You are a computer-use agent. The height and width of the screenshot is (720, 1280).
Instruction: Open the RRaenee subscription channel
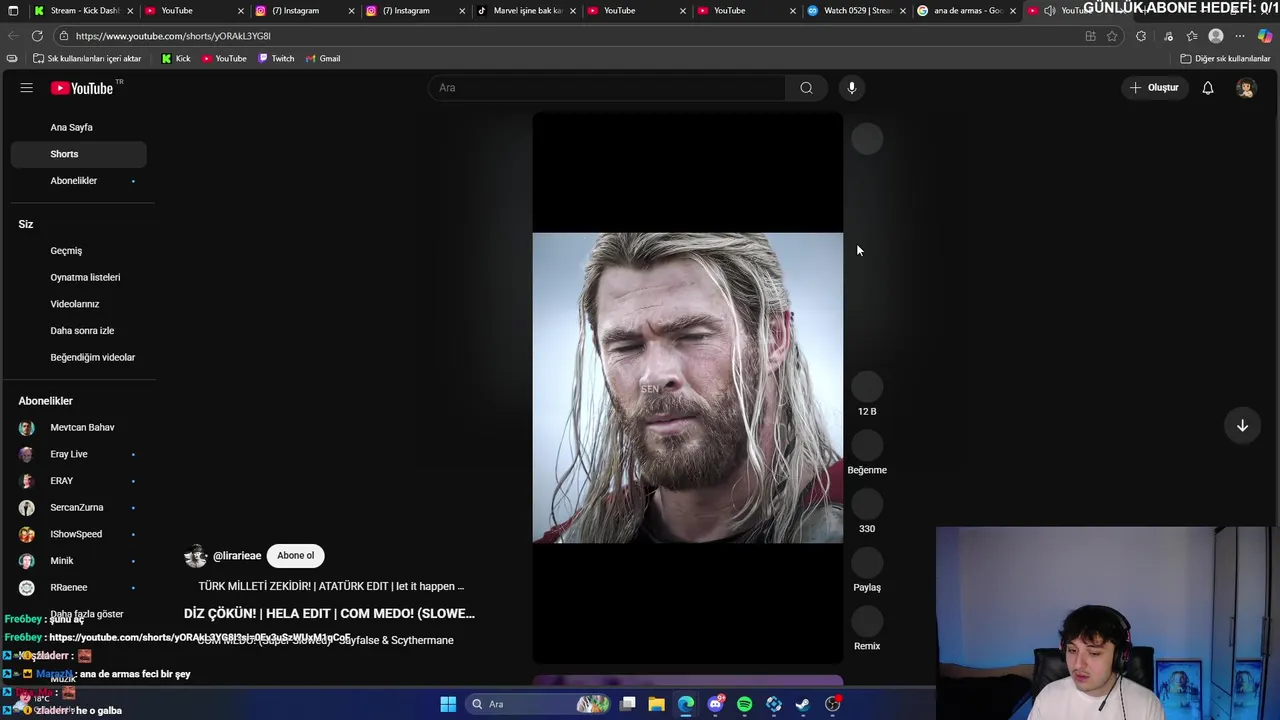(x=69, y=588)
